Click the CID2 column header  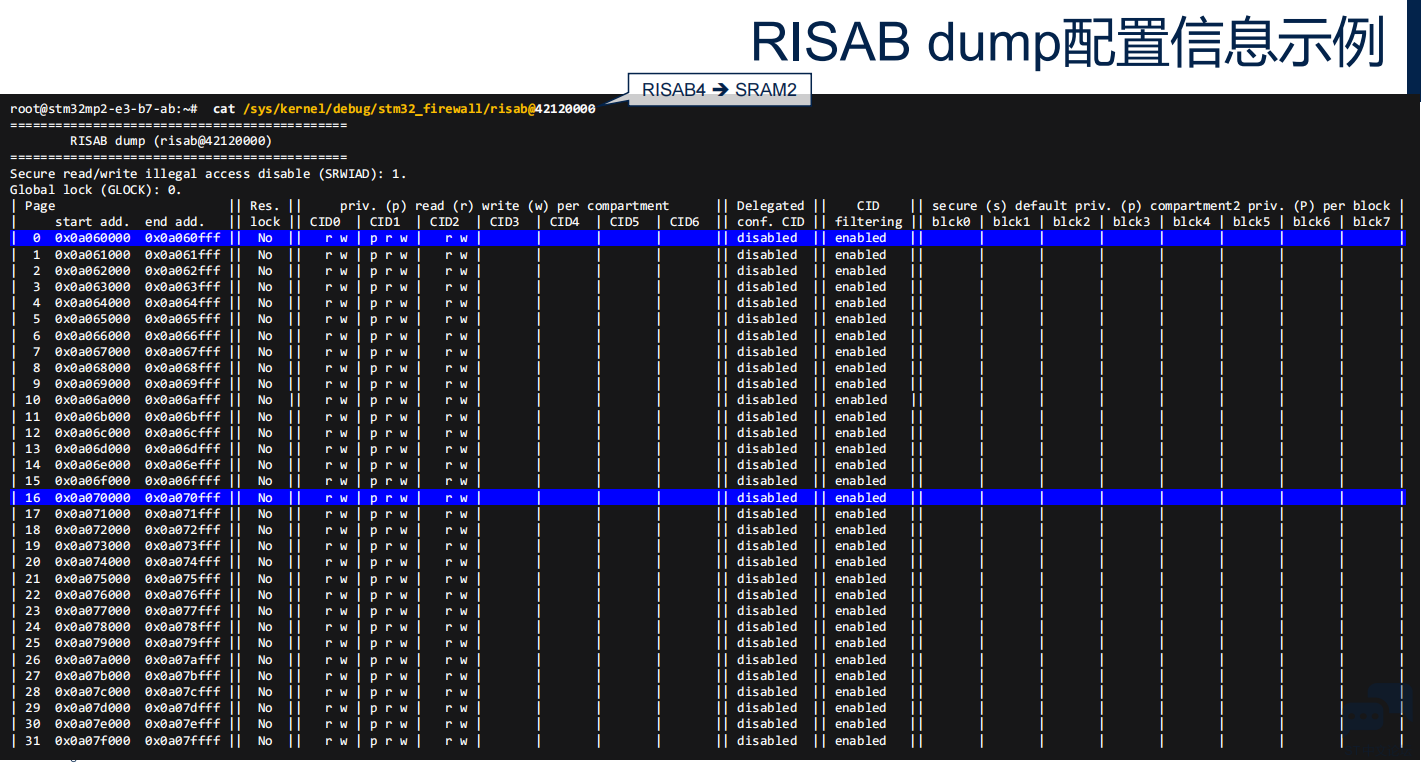[445, 222]
